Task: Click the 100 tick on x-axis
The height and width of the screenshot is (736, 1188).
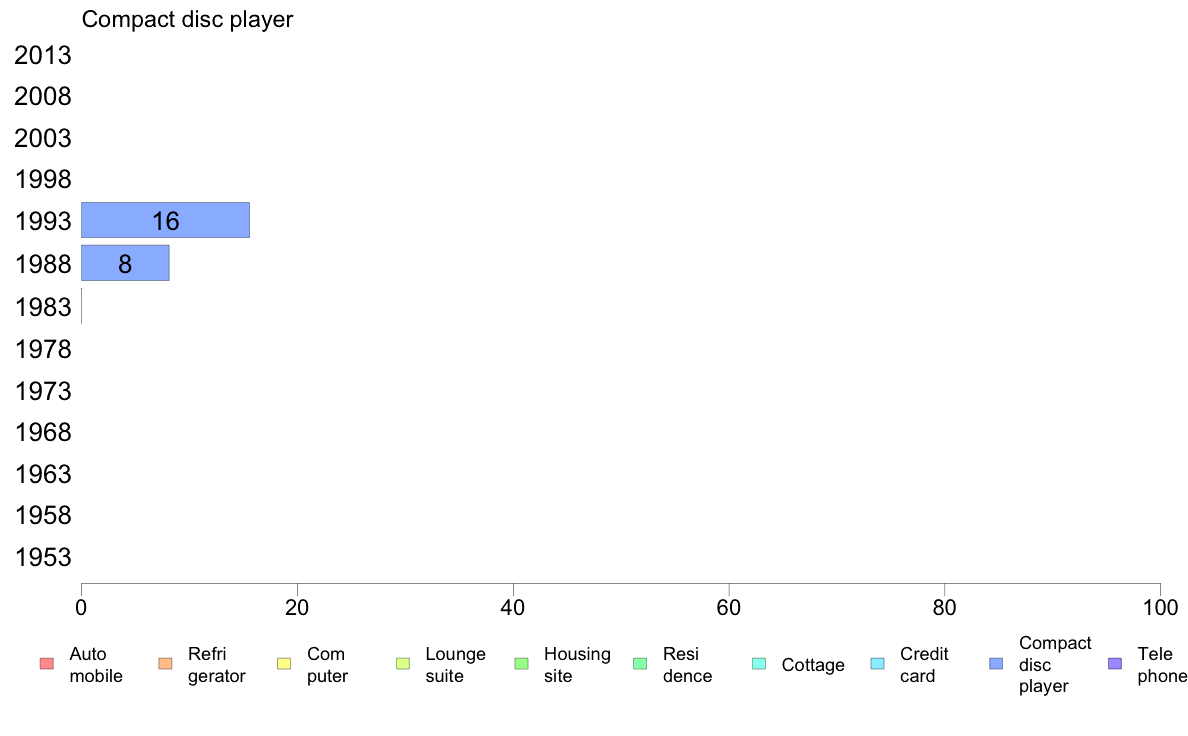Action: coord(1160,607)
